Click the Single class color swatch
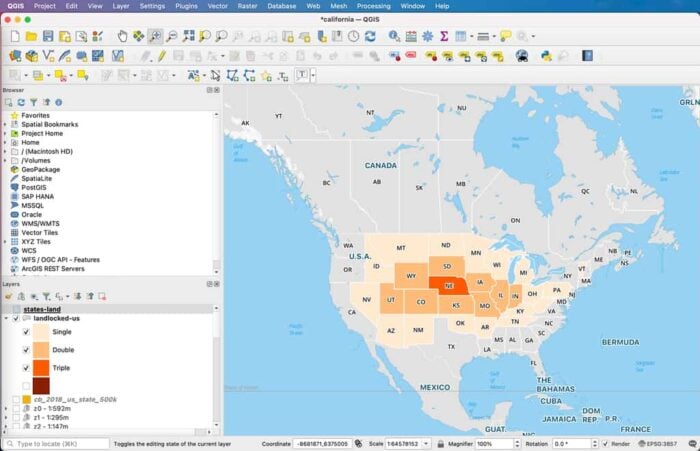Image resolution: width=700 pixels, height=451 pixels. tap(41, 332)
